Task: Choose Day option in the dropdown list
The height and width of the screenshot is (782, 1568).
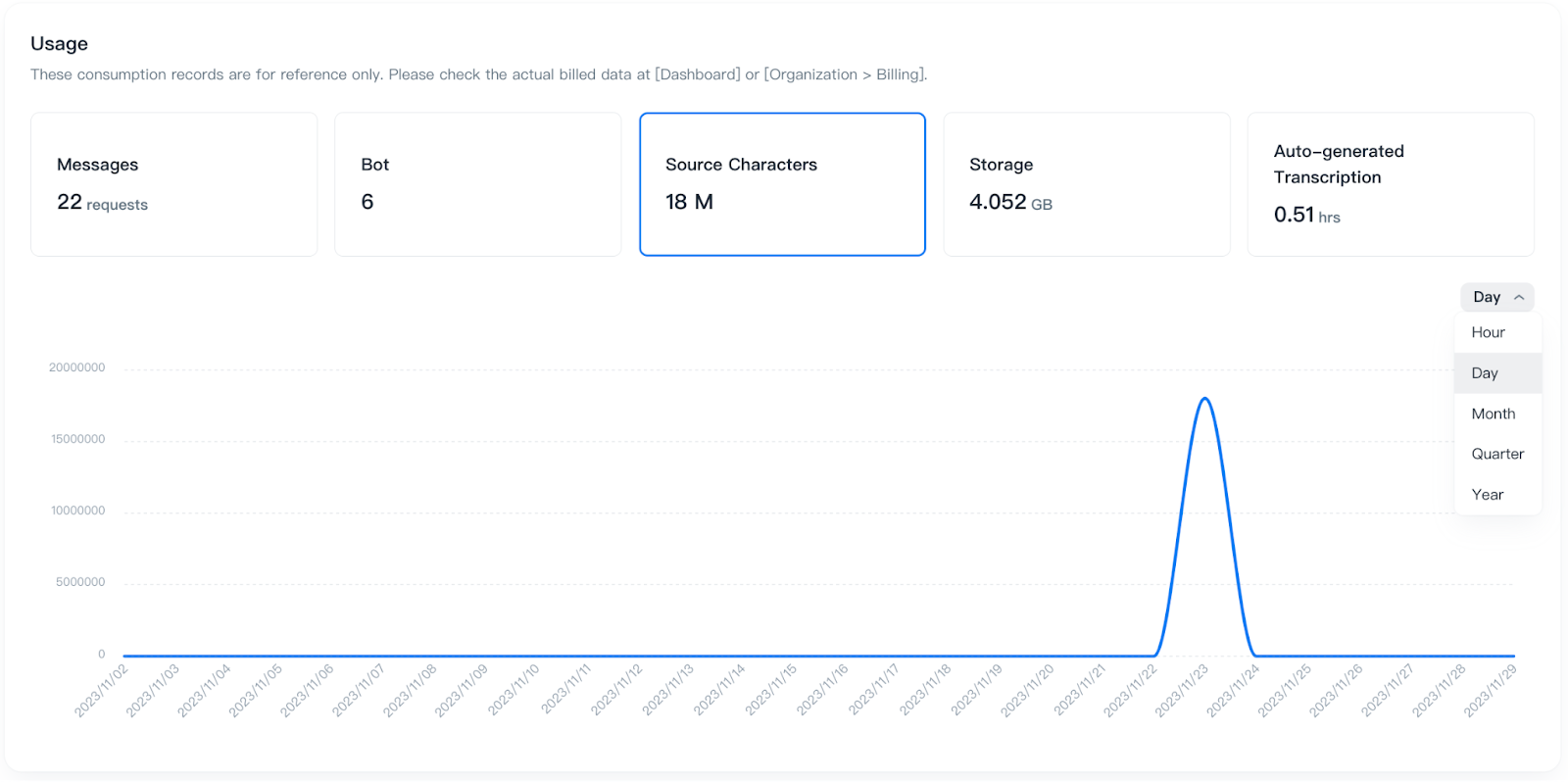Action: pos(1485,373)
